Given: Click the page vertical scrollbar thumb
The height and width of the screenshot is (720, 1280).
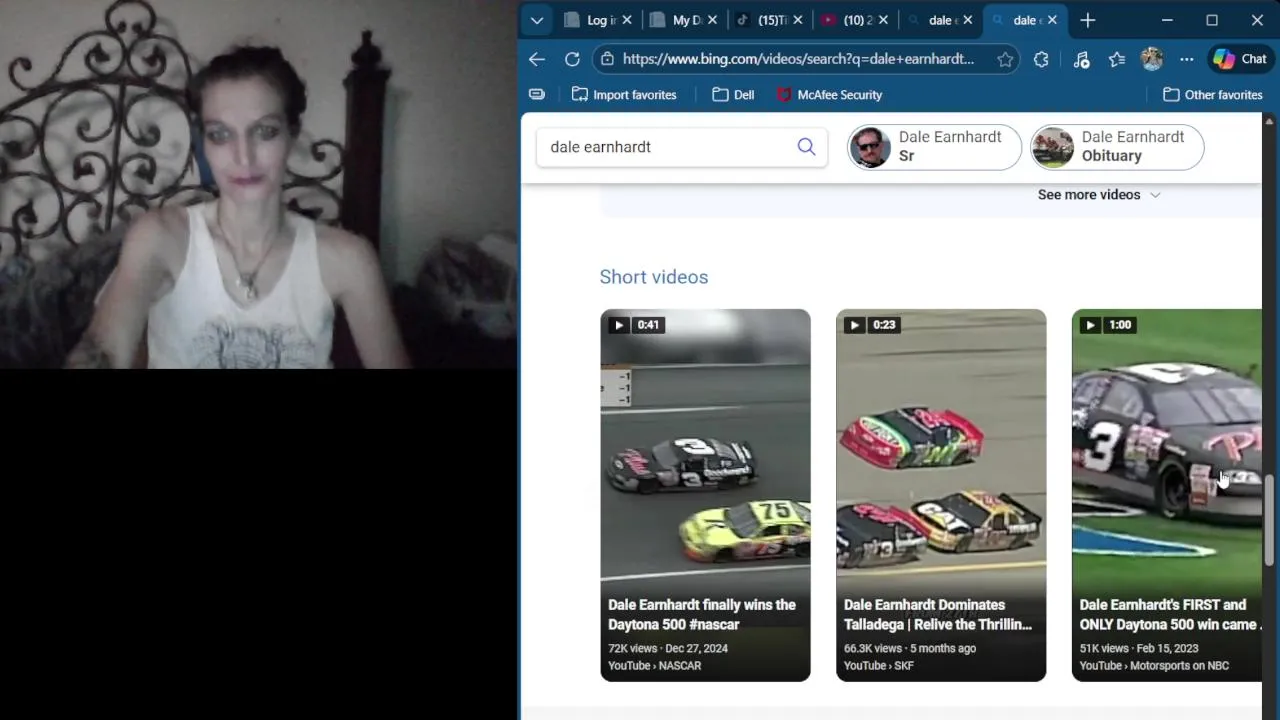Looking at the screenshot, I should click(x=1270, y=520).
